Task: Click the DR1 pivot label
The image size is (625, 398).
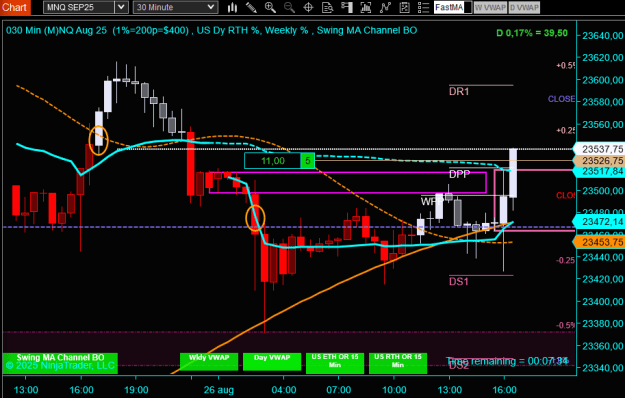Action: point(459,92)
